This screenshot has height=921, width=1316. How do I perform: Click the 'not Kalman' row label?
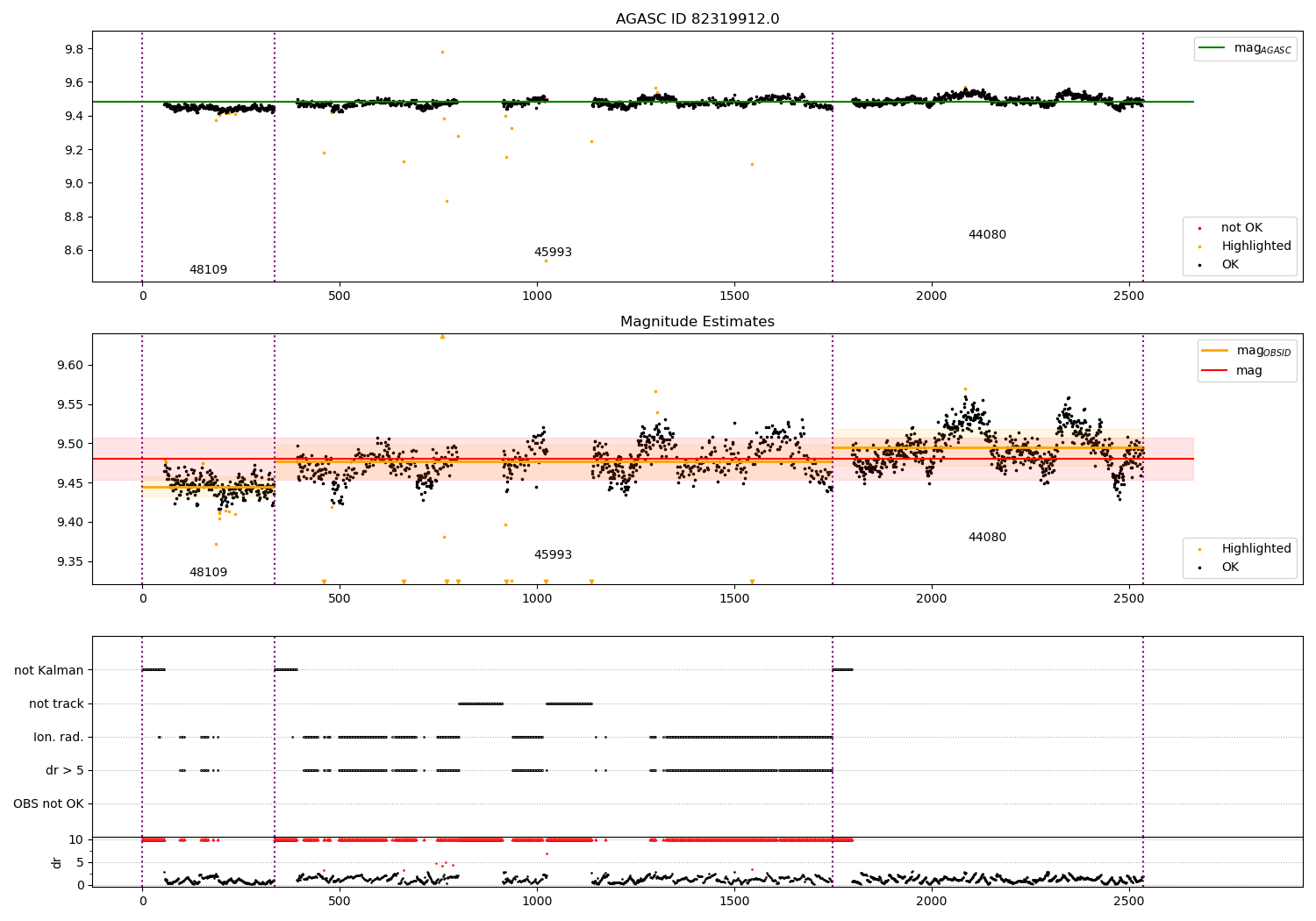coord(49,671)
